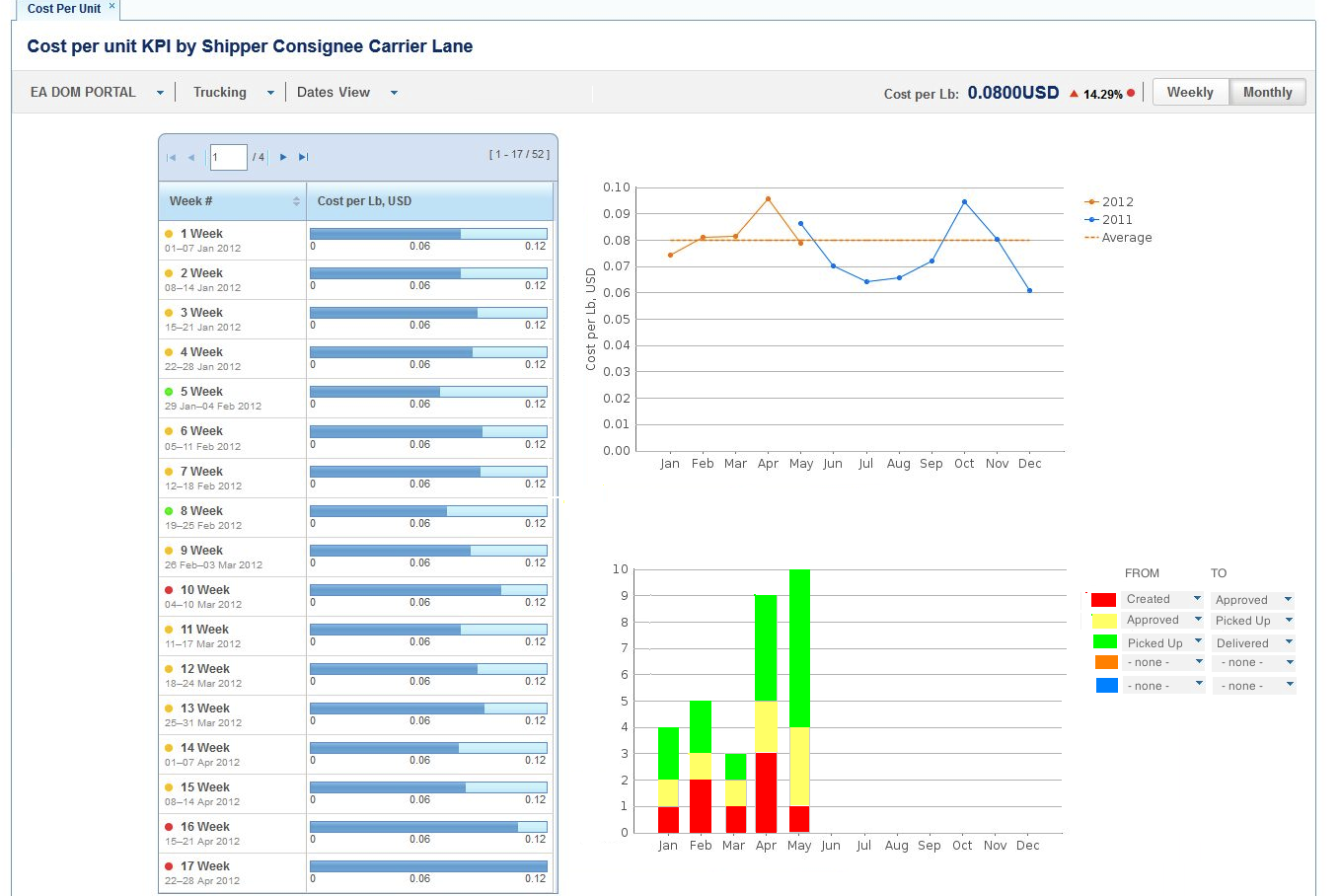Click the 17 Week red status dot
1340x896 pixels.
click(x=169, y=866)
